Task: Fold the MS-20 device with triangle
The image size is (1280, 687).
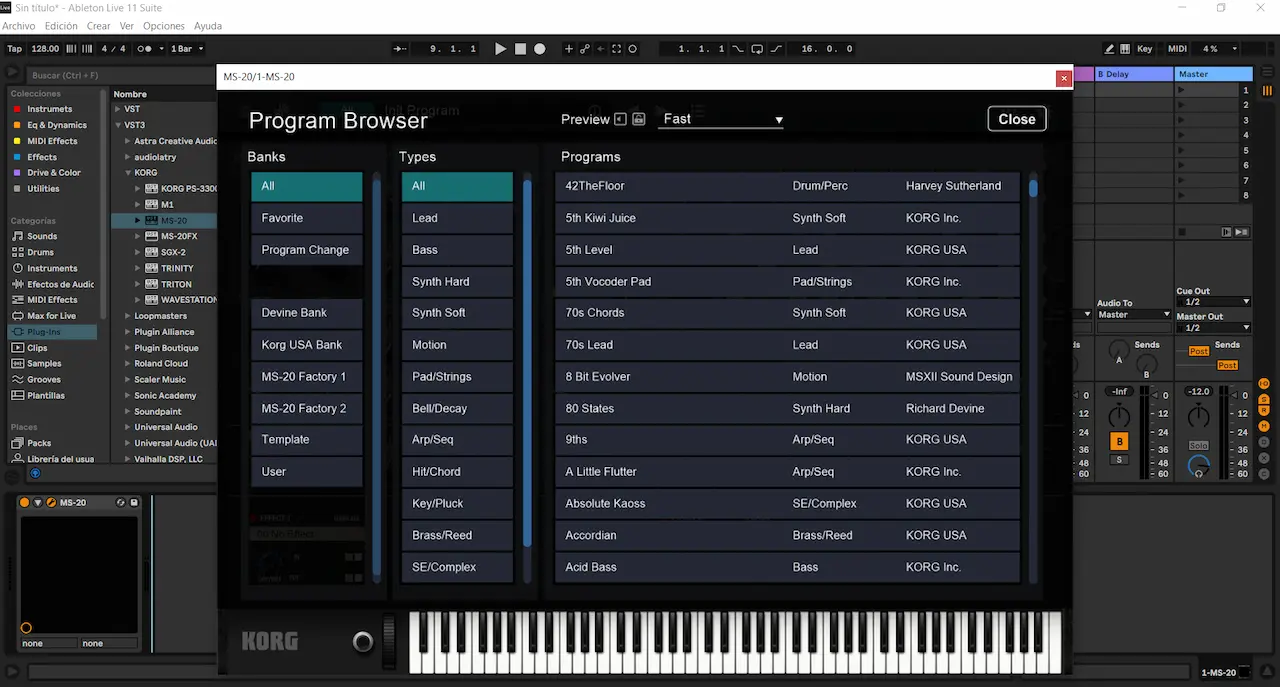Action: [38, 502]
